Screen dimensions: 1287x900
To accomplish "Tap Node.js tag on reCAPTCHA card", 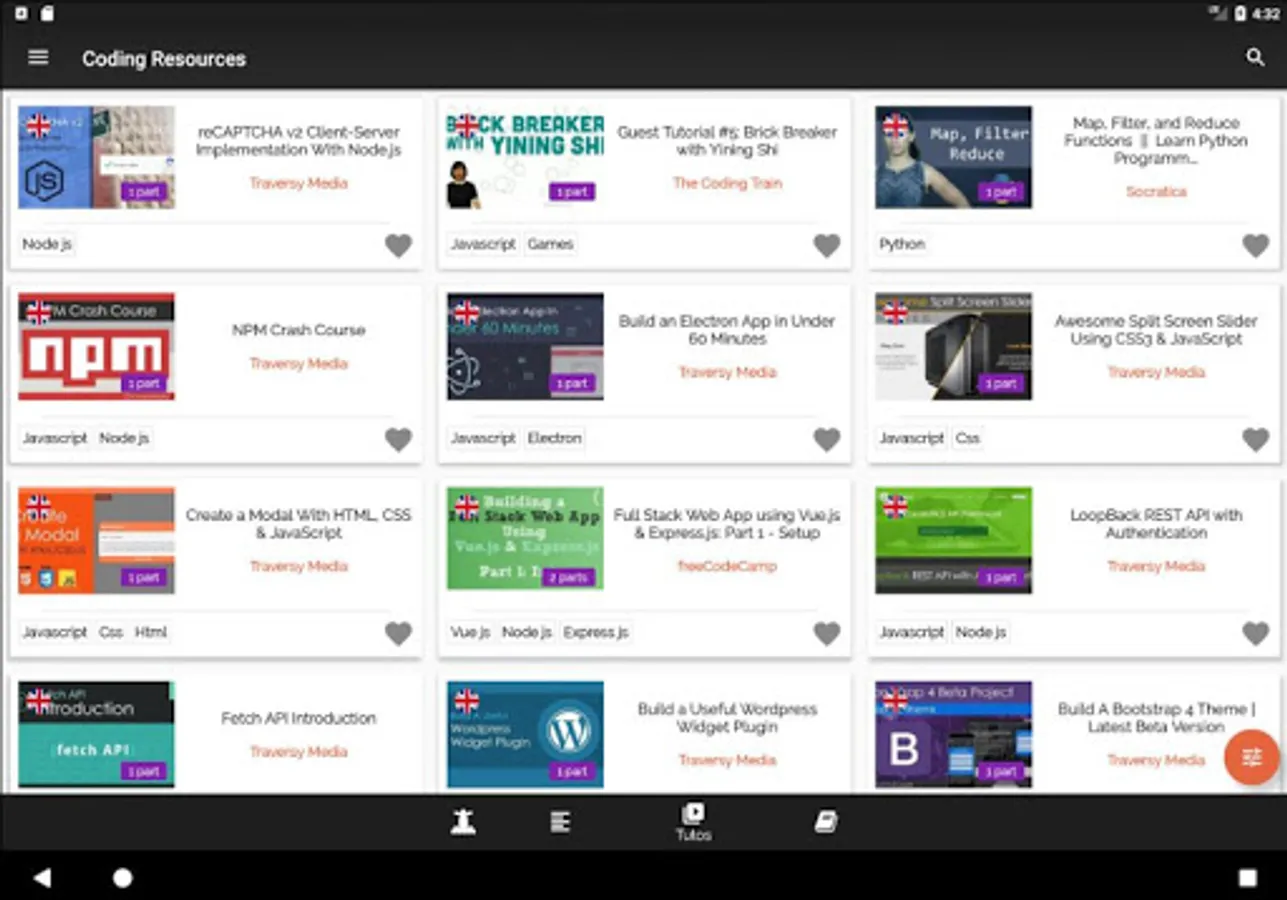I will [47, 244].
